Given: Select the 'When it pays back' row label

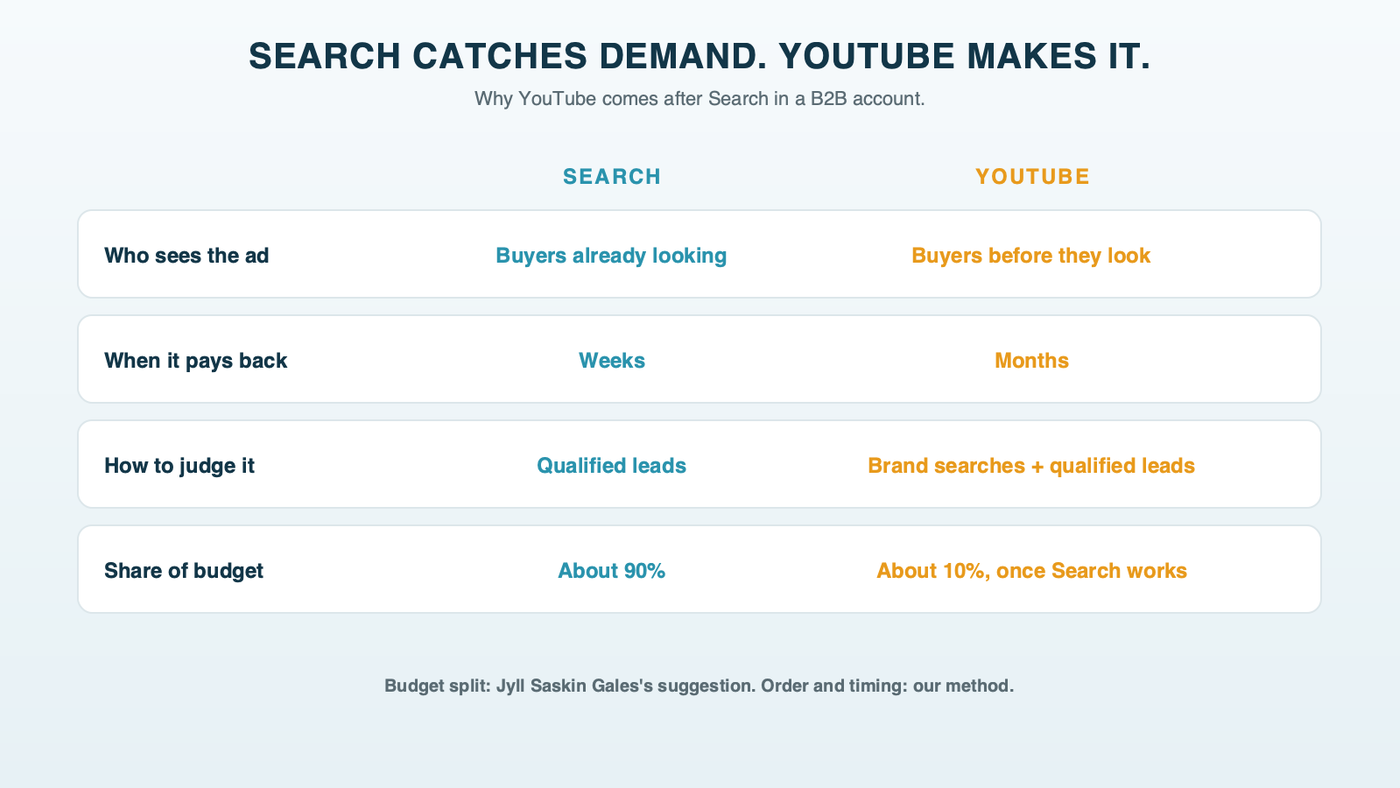Looking at the screenshot, I should pos(196,360).
